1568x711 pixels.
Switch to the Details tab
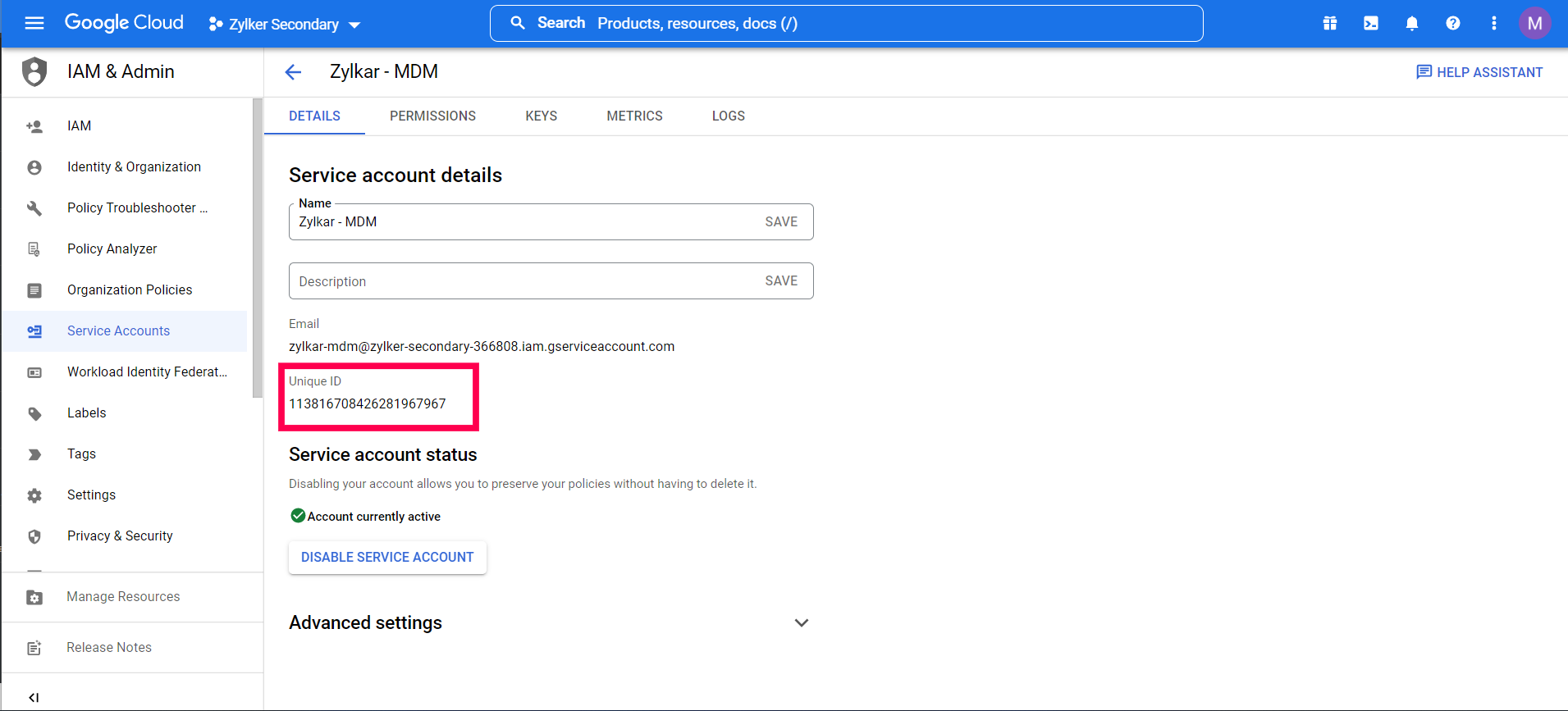[314, 116]
